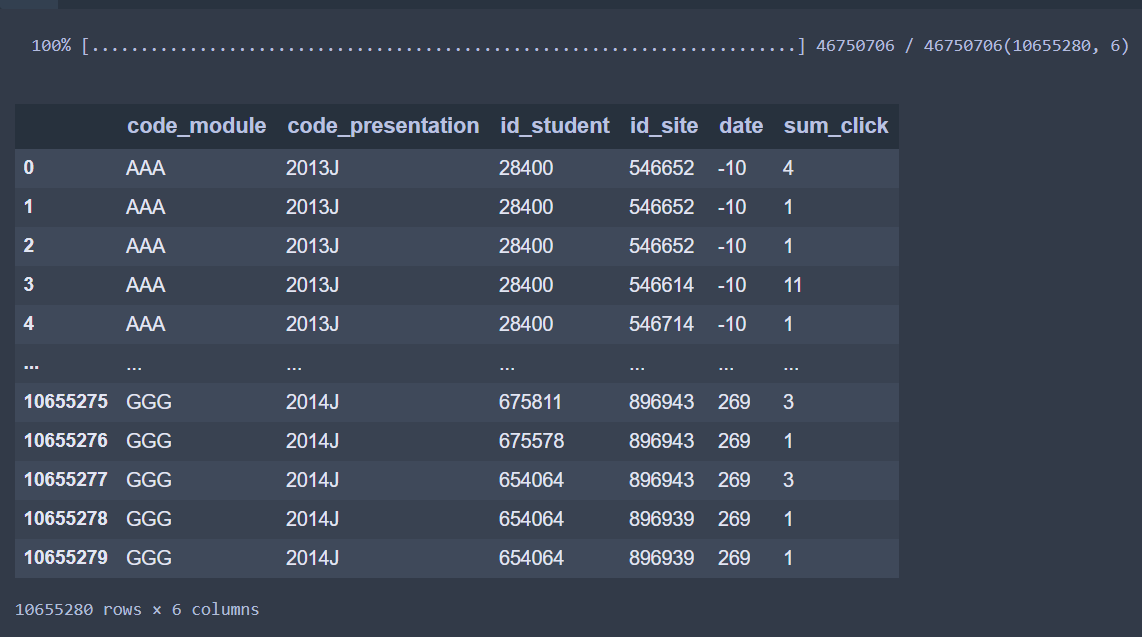Click the ellipsis in the code_module column
Image resolution: width=1142 pixels, height=637 pixels.
[x=134, y=364]
